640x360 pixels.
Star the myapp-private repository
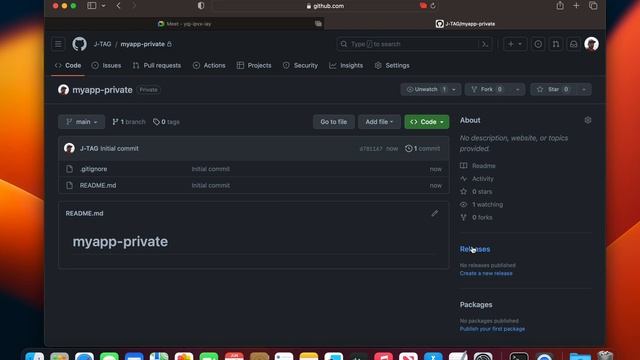click(553, 89)
